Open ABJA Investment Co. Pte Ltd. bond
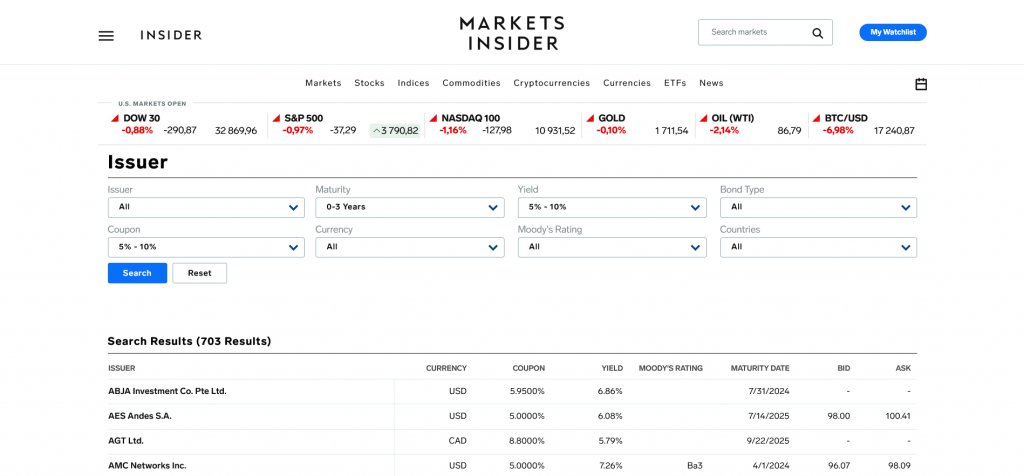The width and height of the screenshot is (1024, 476). coord(167,391)
